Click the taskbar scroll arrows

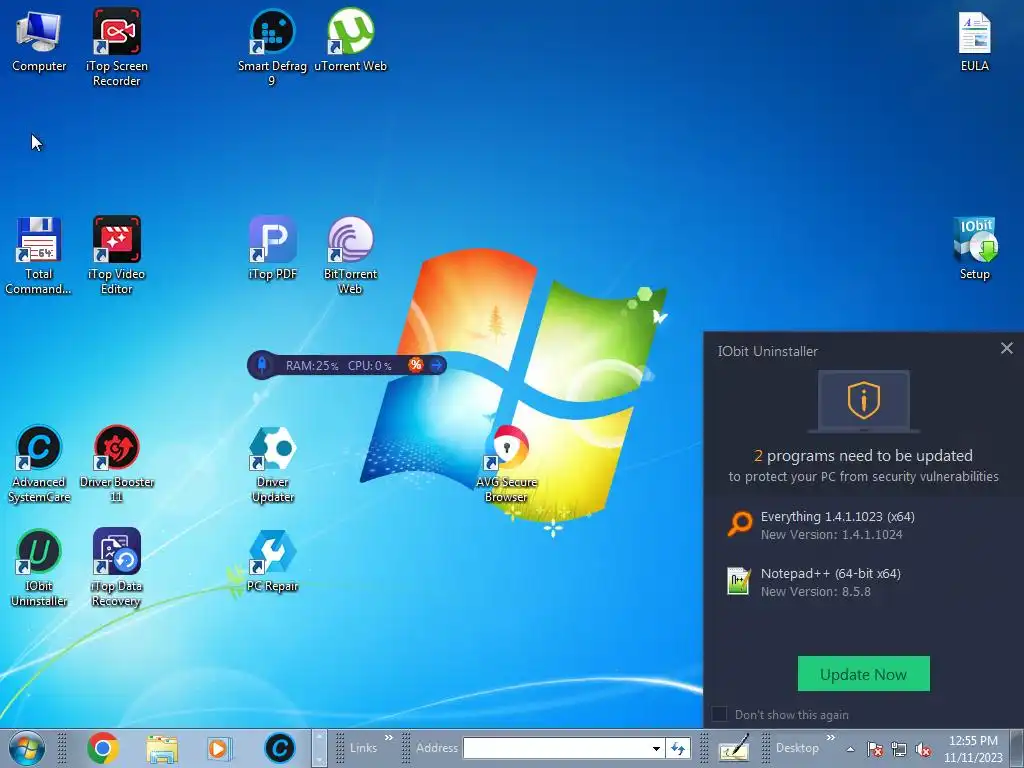(318, 748)
